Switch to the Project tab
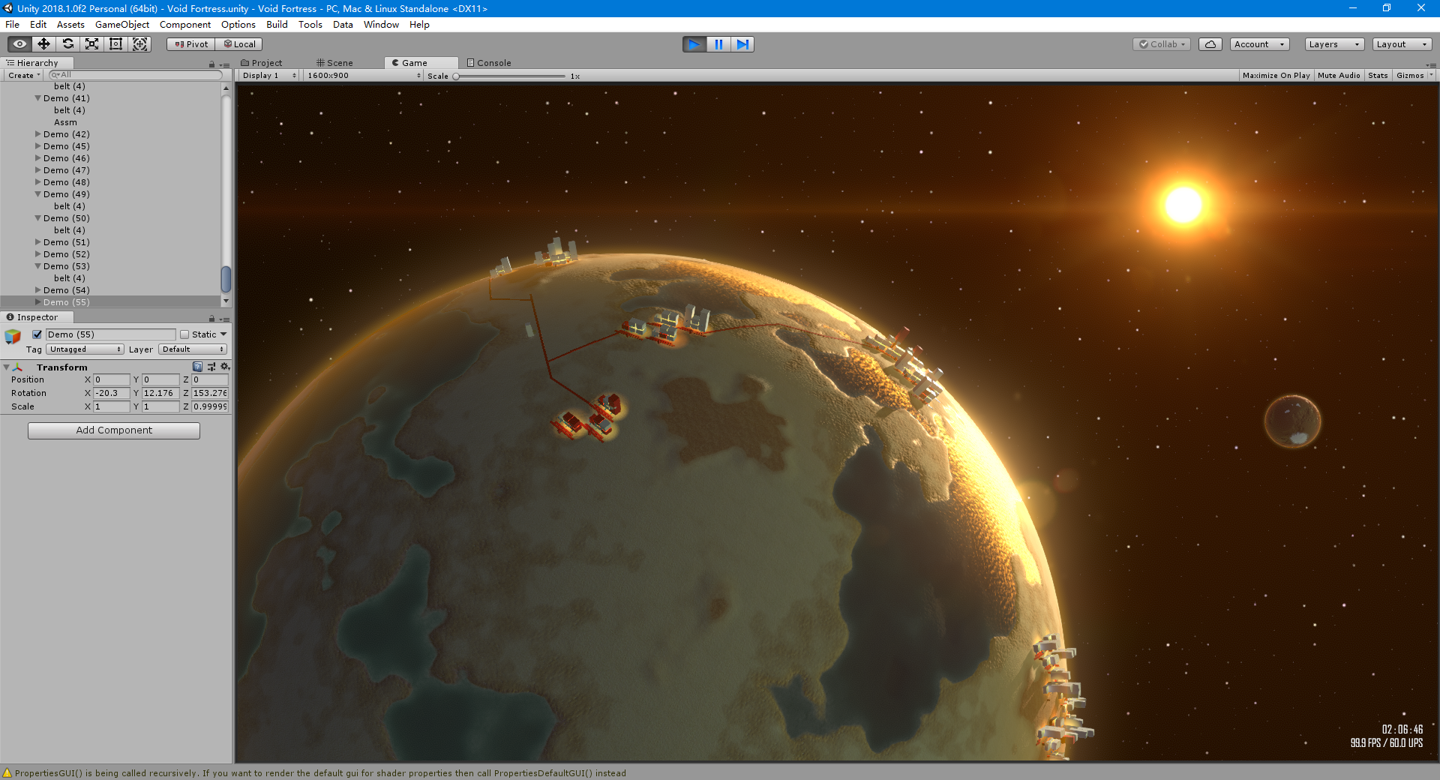Image resolution: width=1440 pixels, height=780 pixels. click(262, 63)
